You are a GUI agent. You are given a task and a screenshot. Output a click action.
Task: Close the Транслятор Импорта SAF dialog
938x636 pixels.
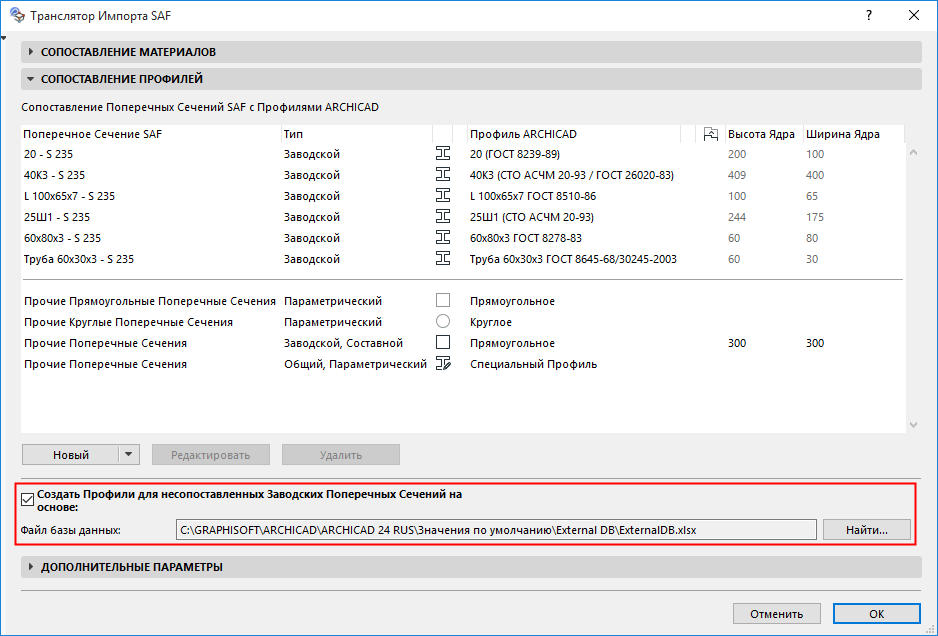[x=913, y=16]
